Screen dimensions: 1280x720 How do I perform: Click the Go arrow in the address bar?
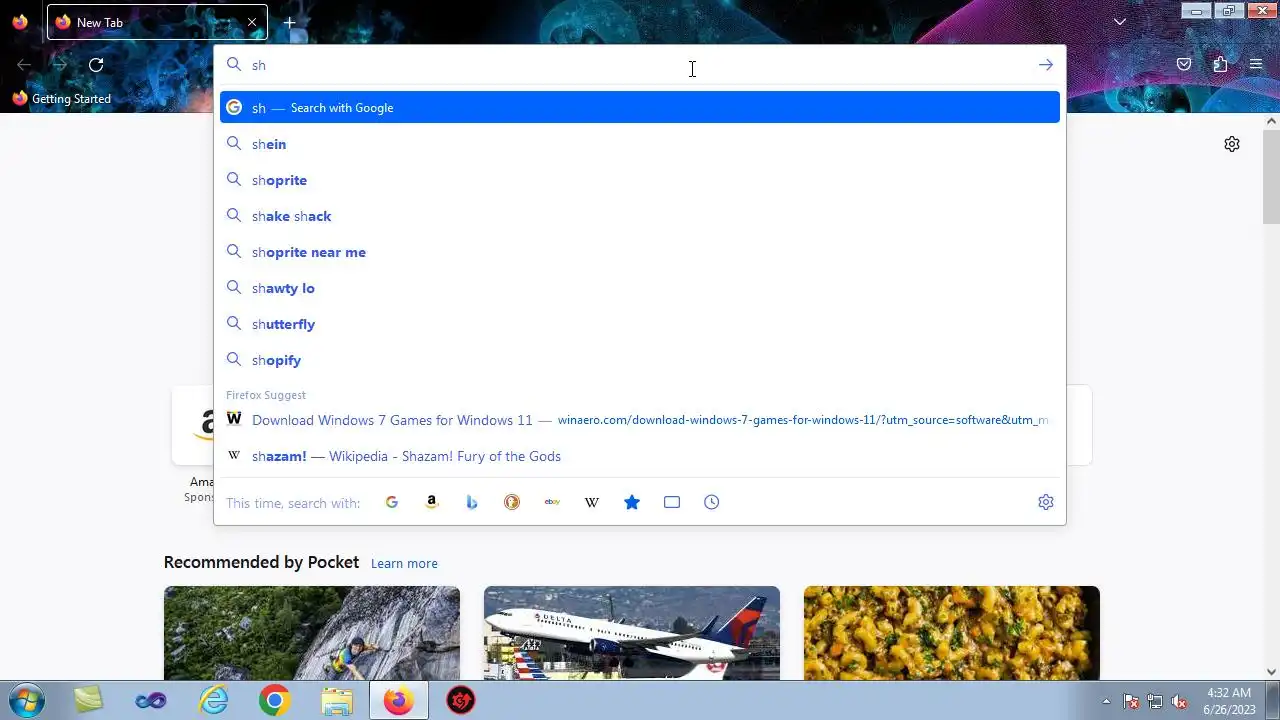1045,65
